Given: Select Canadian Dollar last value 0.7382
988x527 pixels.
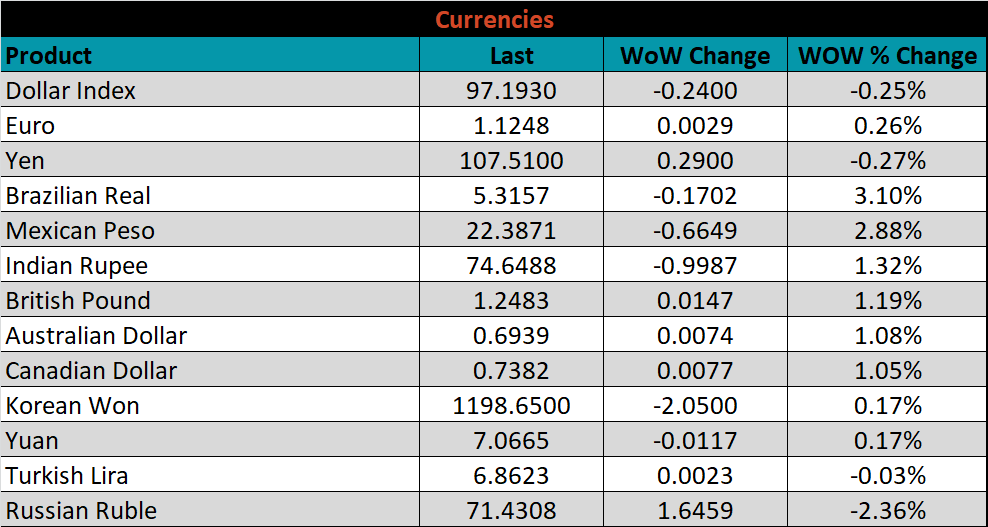Looking at the screenshot, I should pyautogui.click(x=511, y=371).
